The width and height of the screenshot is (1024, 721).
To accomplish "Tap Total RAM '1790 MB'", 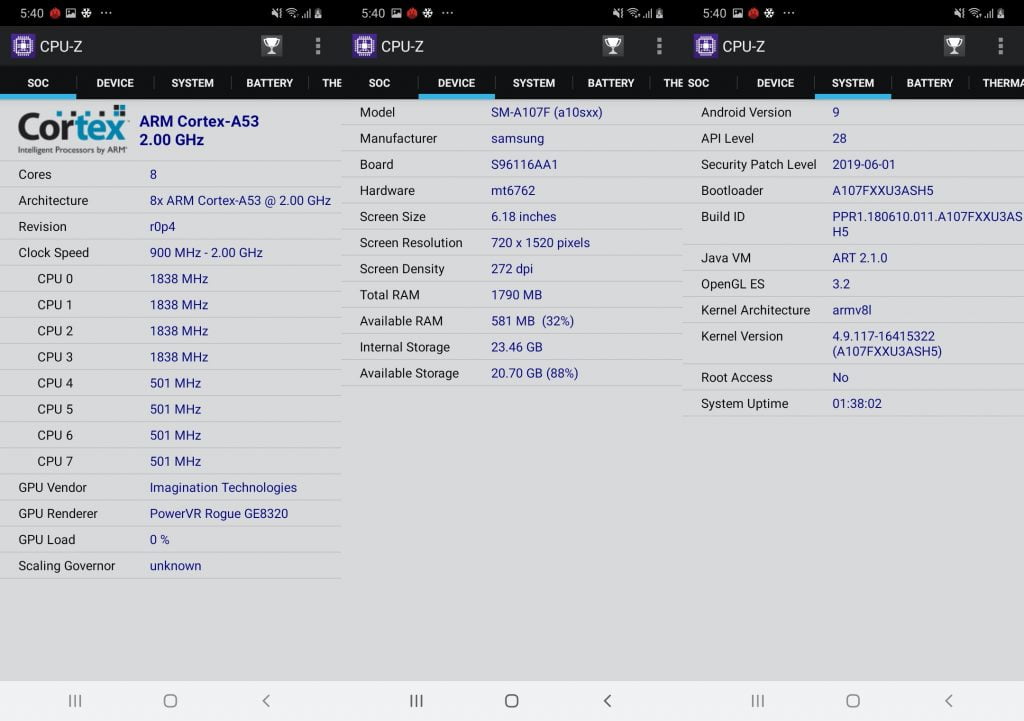I will (517, 295).
